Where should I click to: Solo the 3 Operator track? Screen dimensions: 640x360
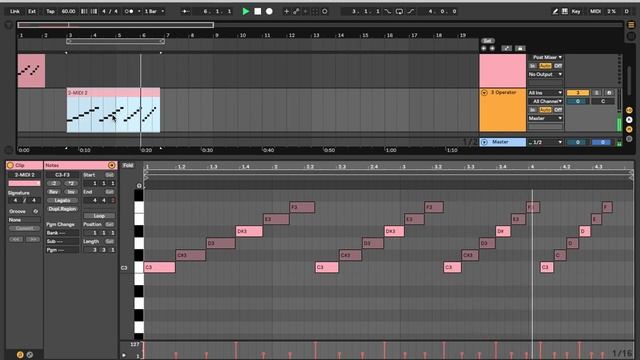click(596, 93)
